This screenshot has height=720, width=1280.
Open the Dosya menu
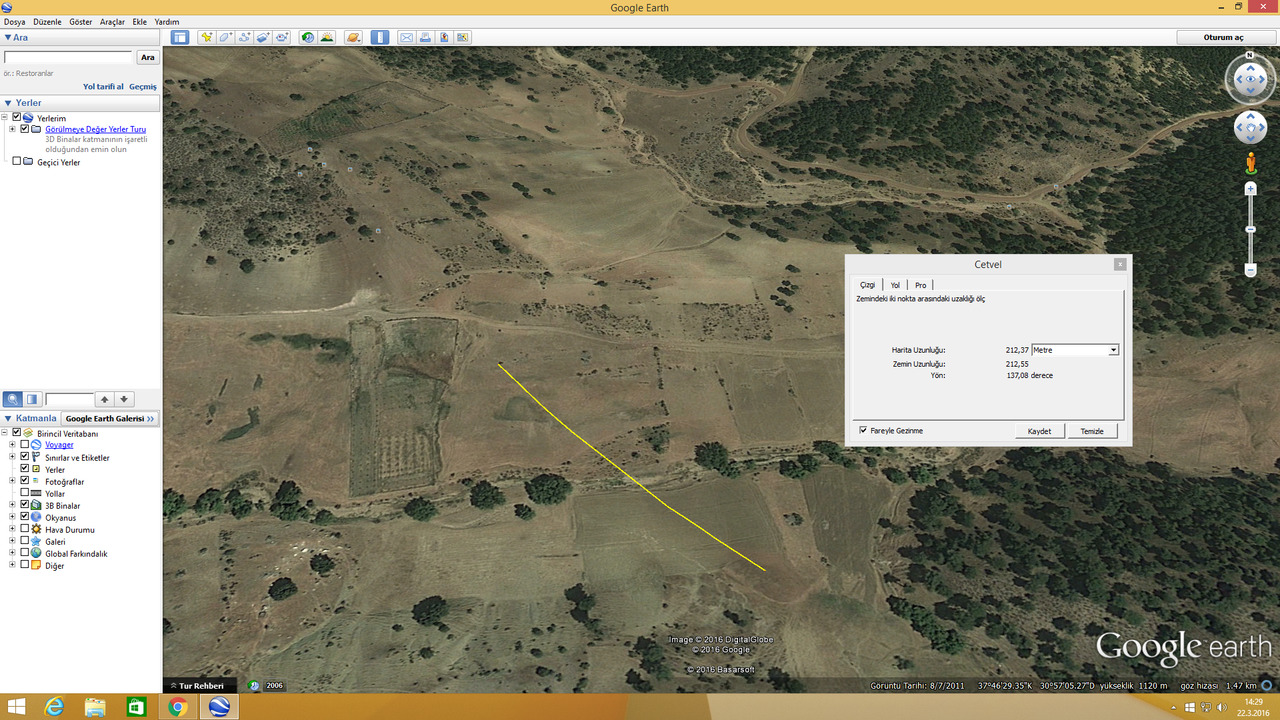coord(15,21)
